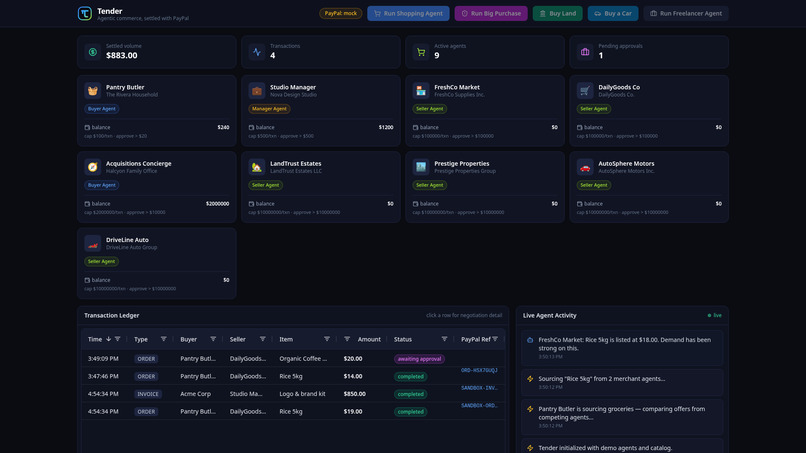This screenshot has height=453, width=806.
Task: Click the awaiting approval status badge
Action: [419, 359]
